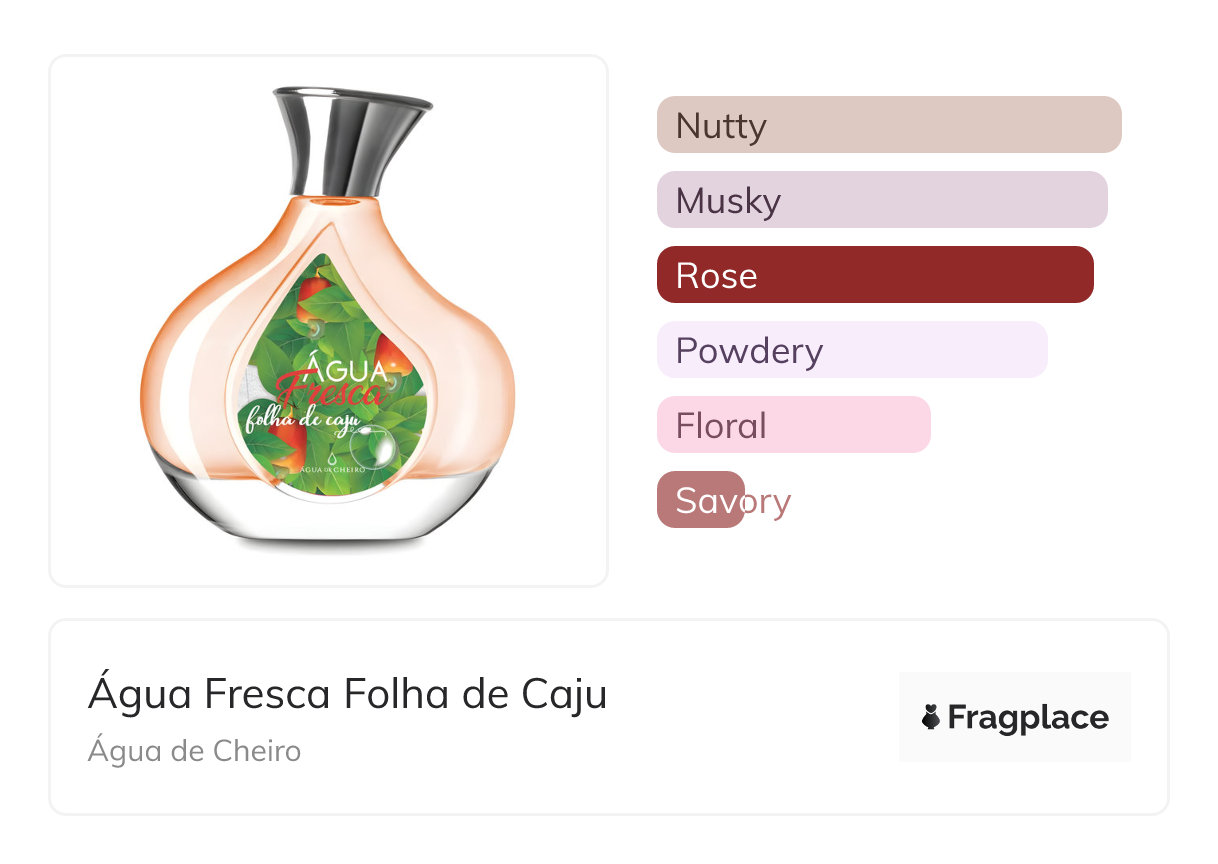Click the short Savory accord bar
The height and width of the screenshot is (864, 1218).
pyautogui.click(x=701, y=500)
